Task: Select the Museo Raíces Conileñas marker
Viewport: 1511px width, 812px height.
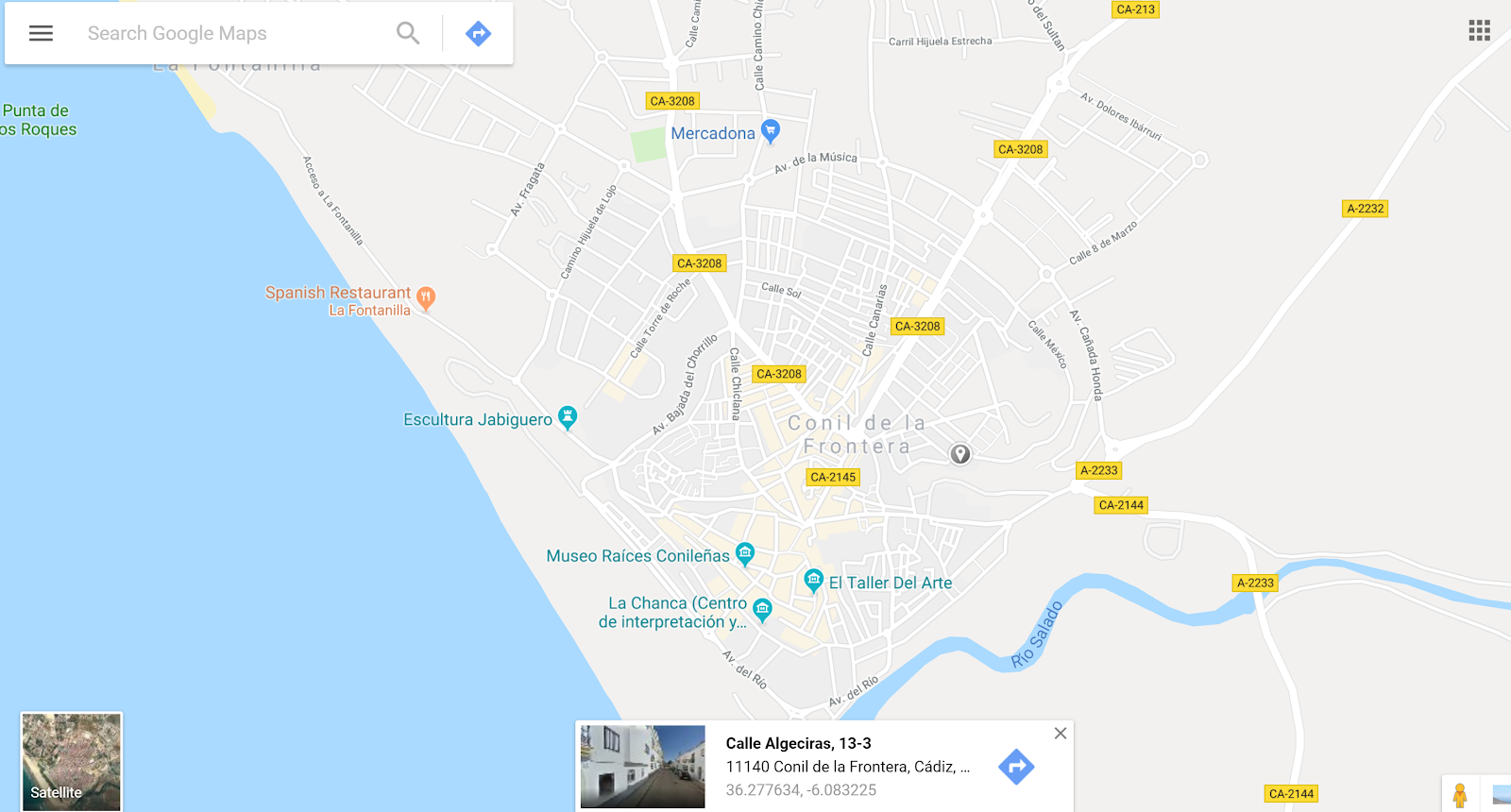Action: [745, 554]
